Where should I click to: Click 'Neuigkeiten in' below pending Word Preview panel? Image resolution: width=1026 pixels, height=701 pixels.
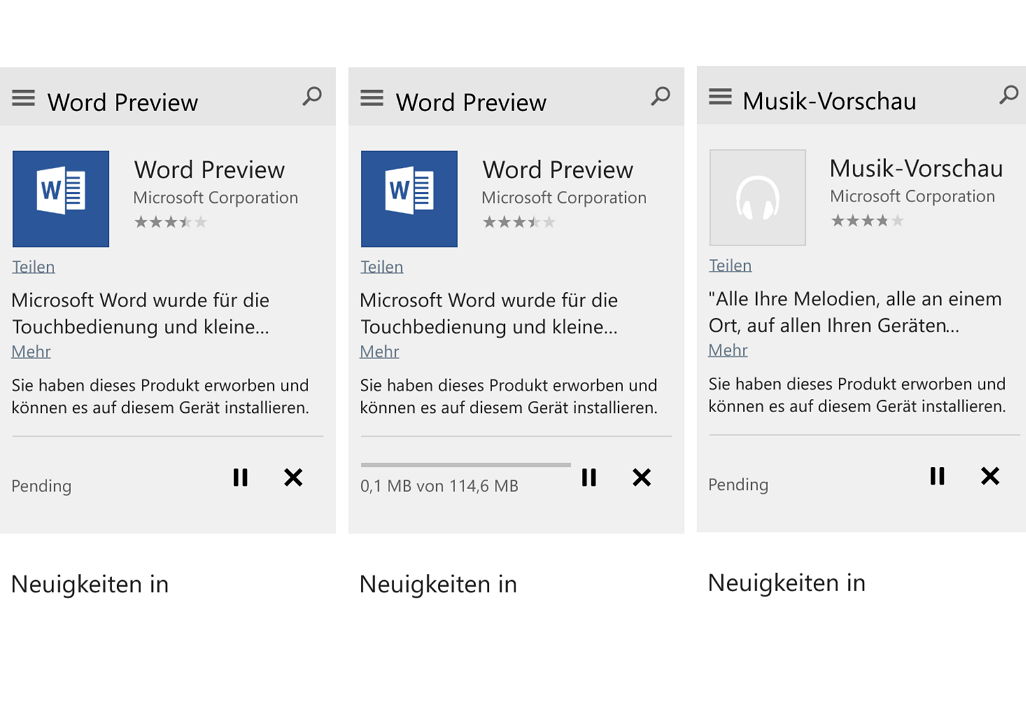pyautogui.click(x=90, y=584)
